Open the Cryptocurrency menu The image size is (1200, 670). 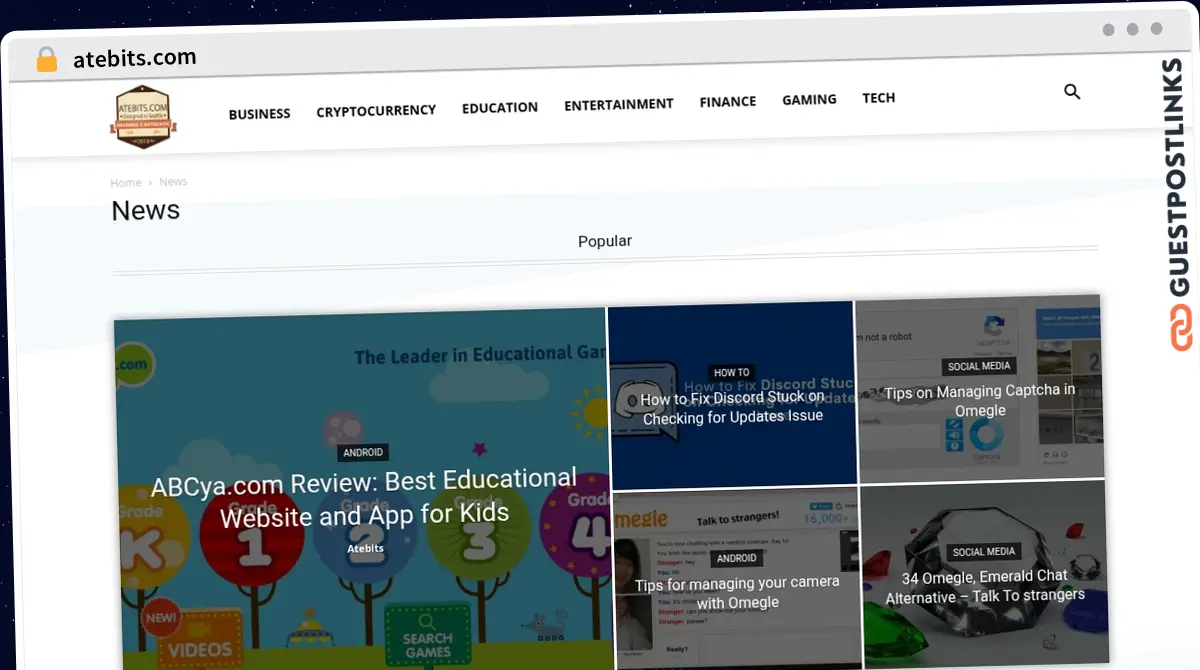pos(376,111)
